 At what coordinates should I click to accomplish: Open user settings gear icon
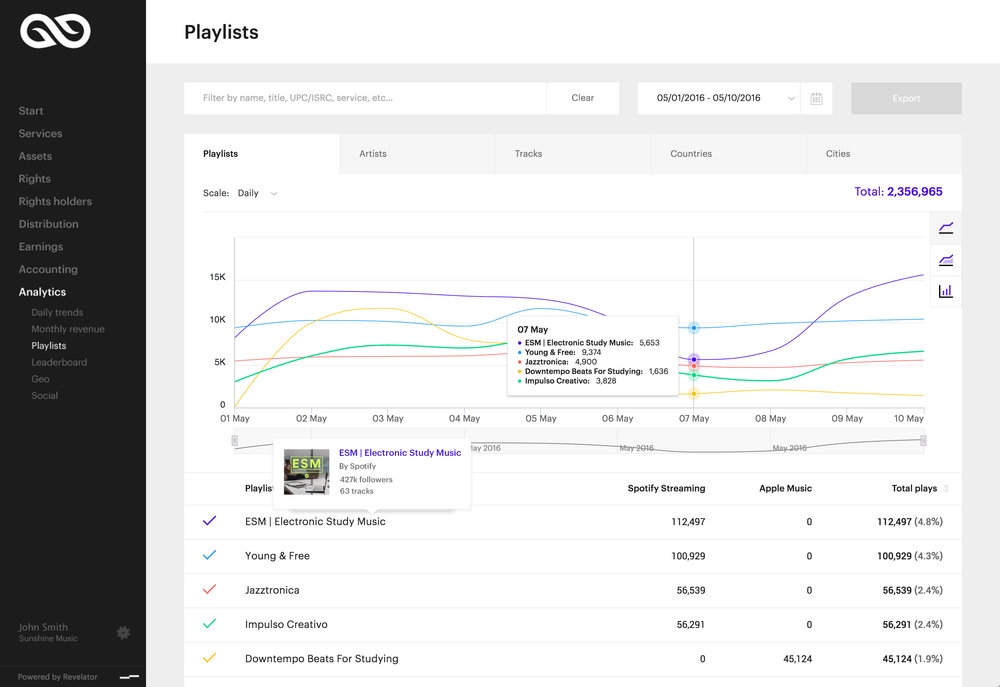(x=123, y=632)
